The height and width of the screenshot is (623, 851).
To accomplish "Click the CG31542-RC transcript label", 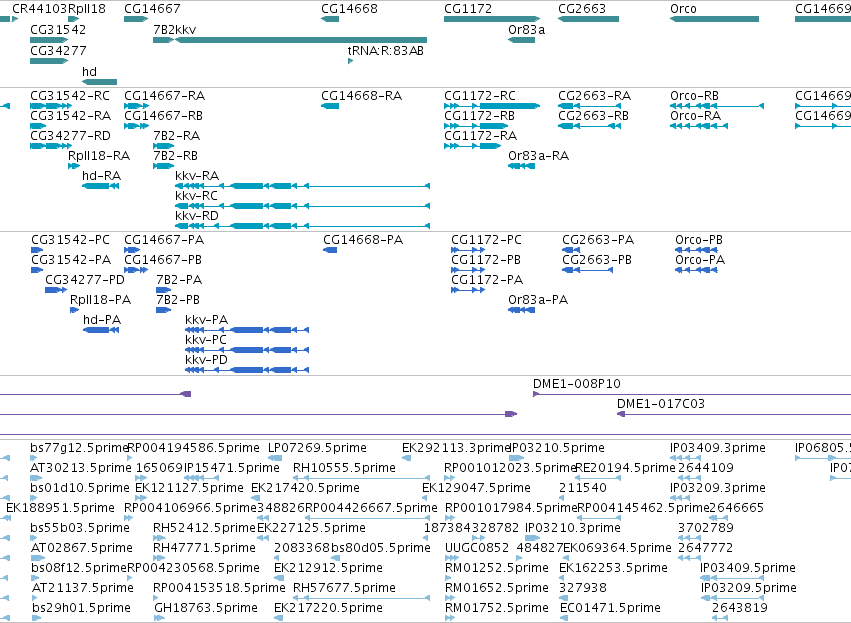I will [x=69, y=96].
